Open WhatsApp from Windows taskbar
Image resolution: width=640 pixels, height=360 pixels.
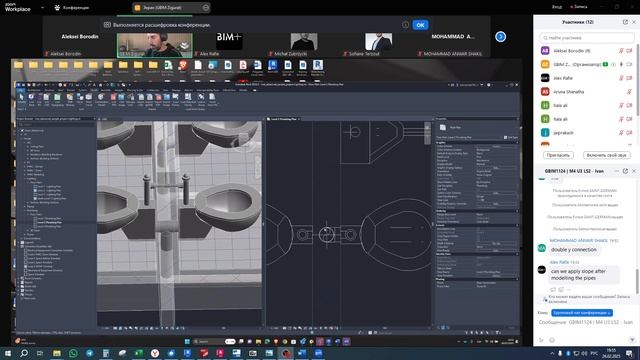(73, 353)
